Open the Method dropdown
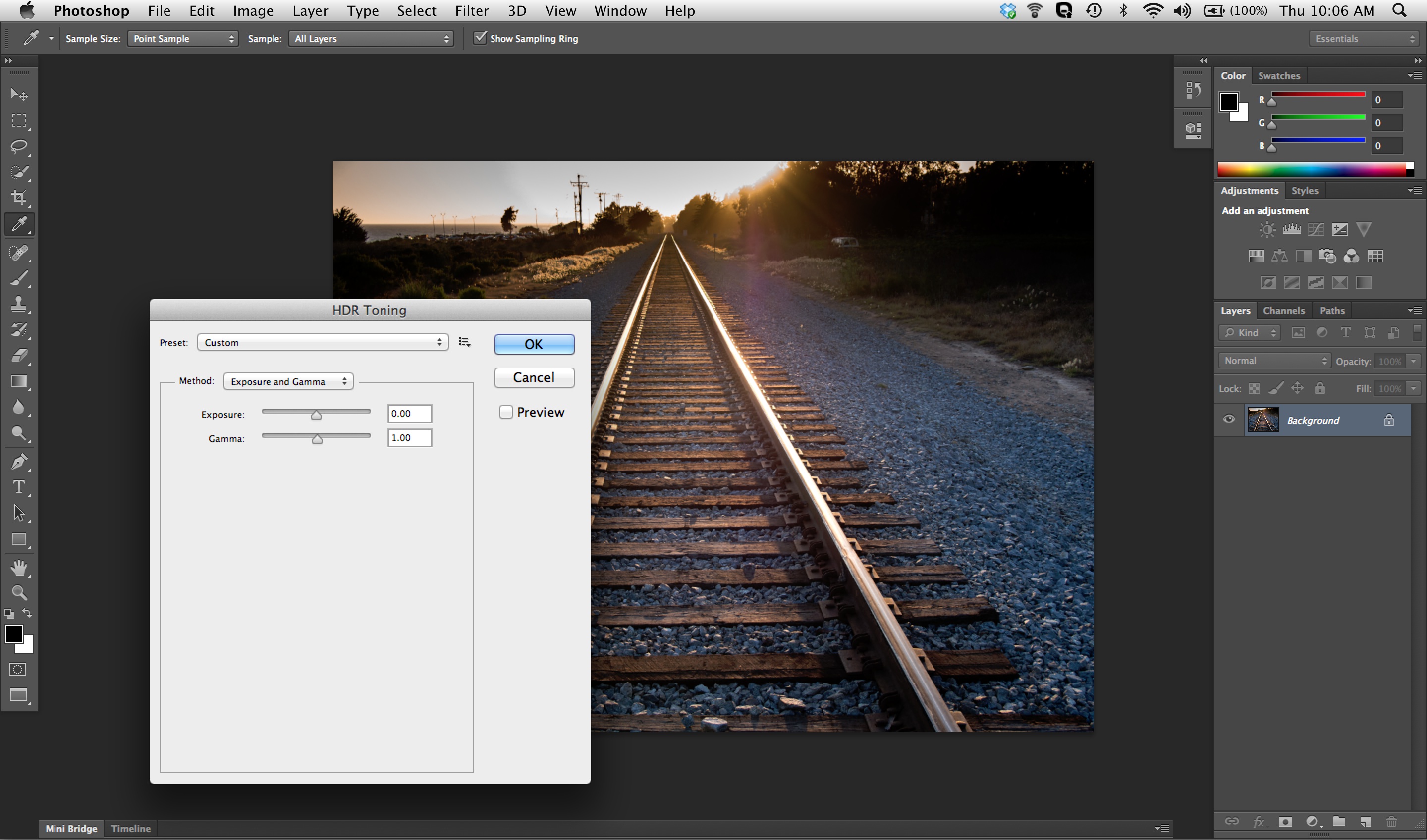This screenshot has height=840, width=1427. (x=288, y=381)
